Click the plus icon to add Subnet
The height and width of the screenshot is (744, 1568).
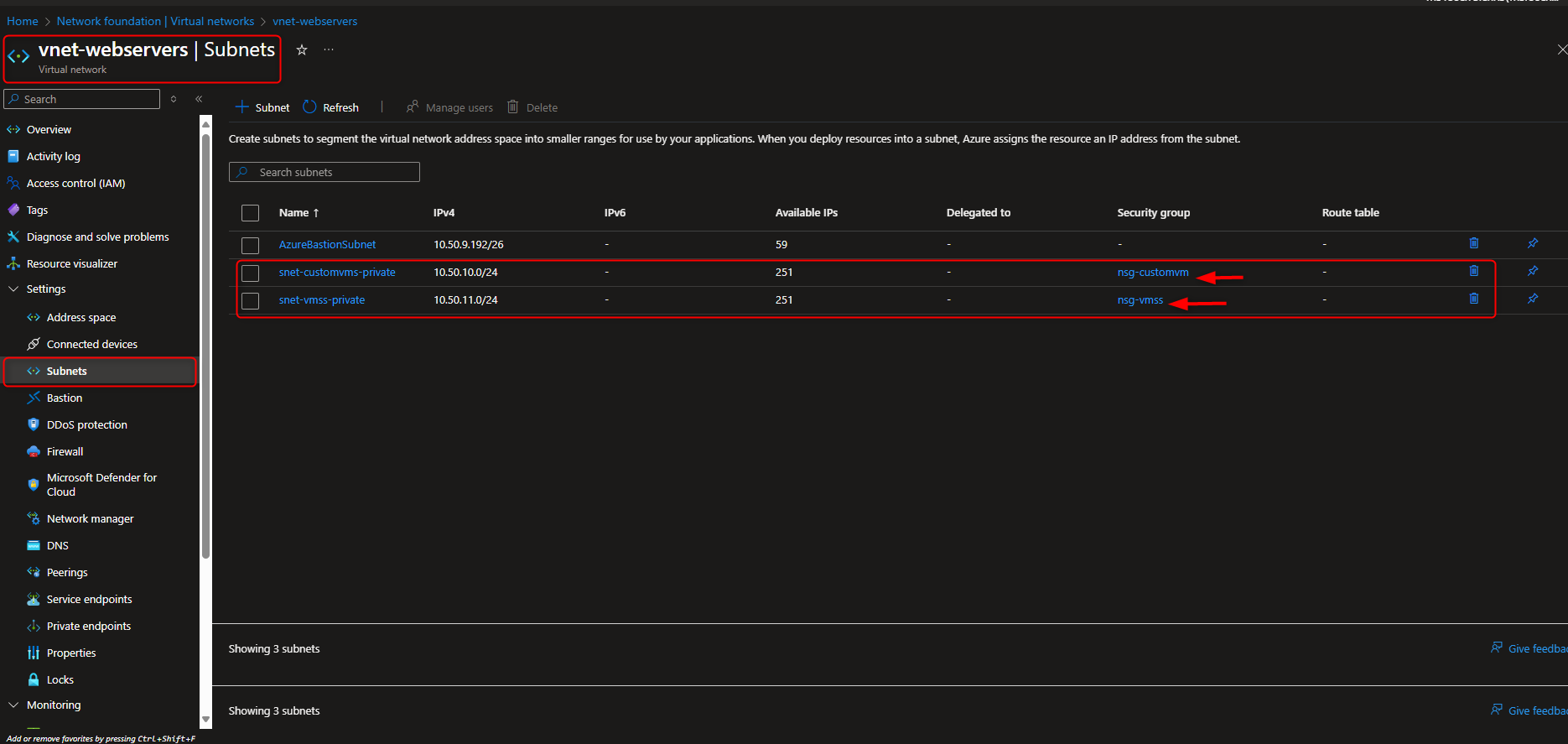[241, 107]
